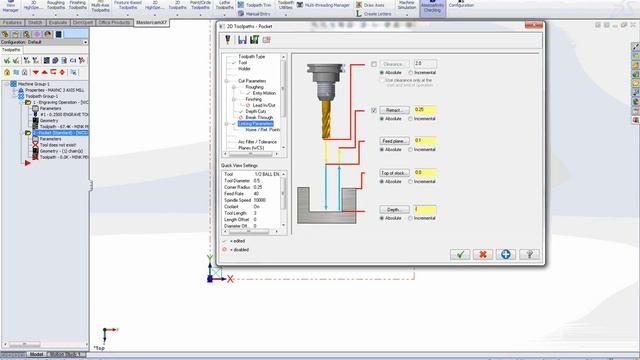
Task: Collapse Machine Group-1 tree node
Action: pos(7,84)
